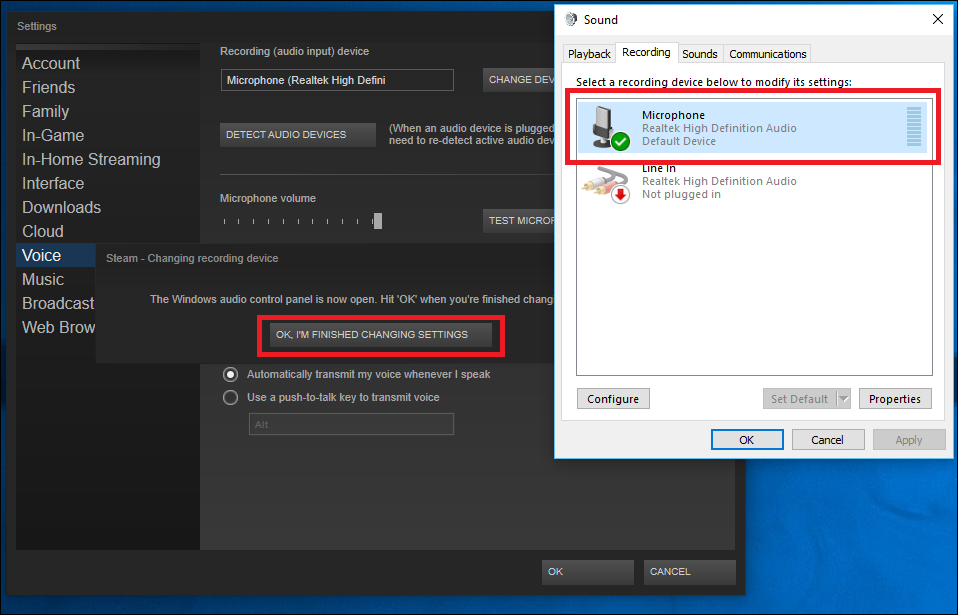Click OK in the Sound window
Viewport: 958px width, 615px height.
click(747, 440)
